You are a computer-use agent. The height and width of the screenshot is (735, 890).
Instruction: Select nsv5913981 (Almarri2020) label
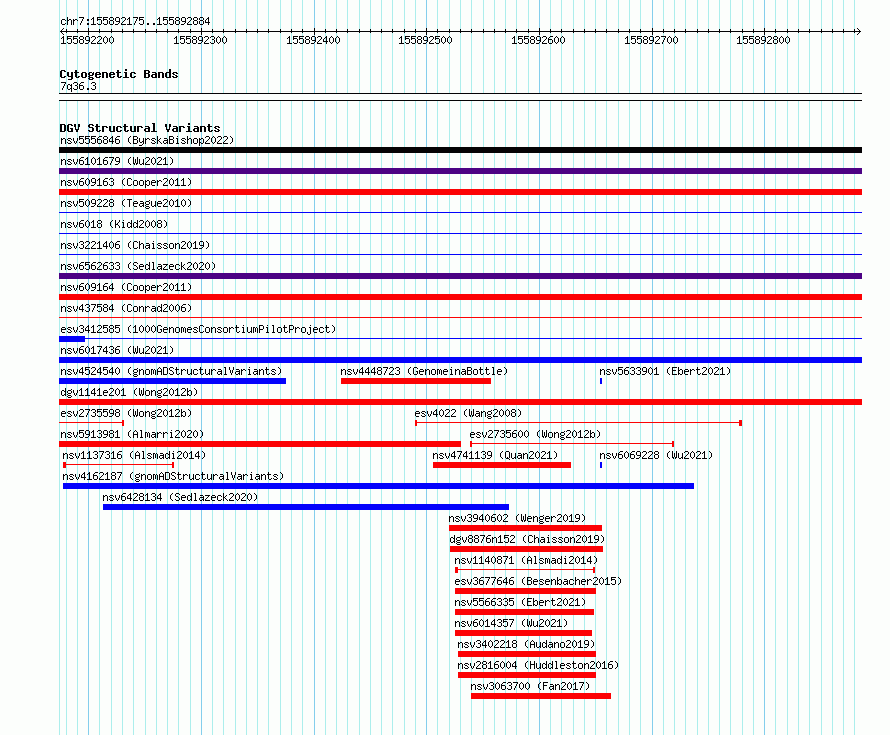pos(132,434)
